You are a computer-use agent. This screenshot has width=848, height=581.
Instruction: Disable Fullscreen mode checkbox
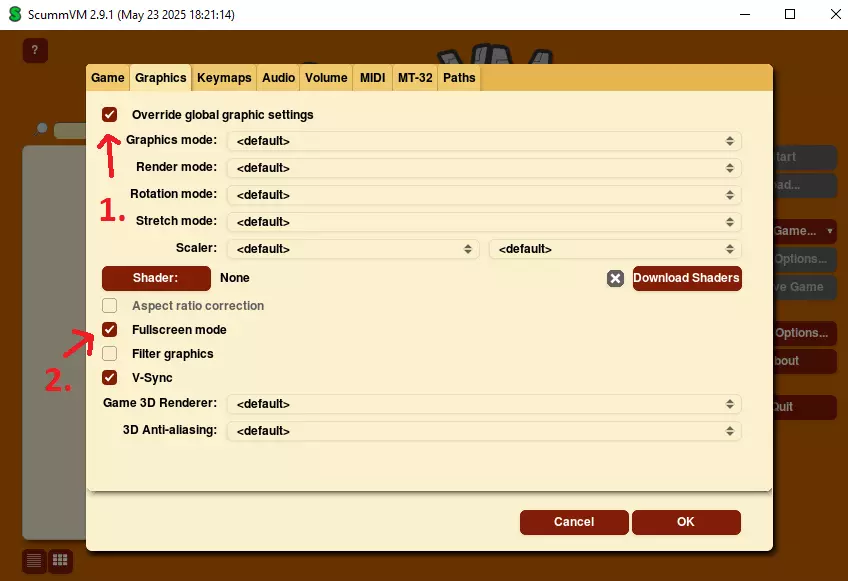[110, 329]
